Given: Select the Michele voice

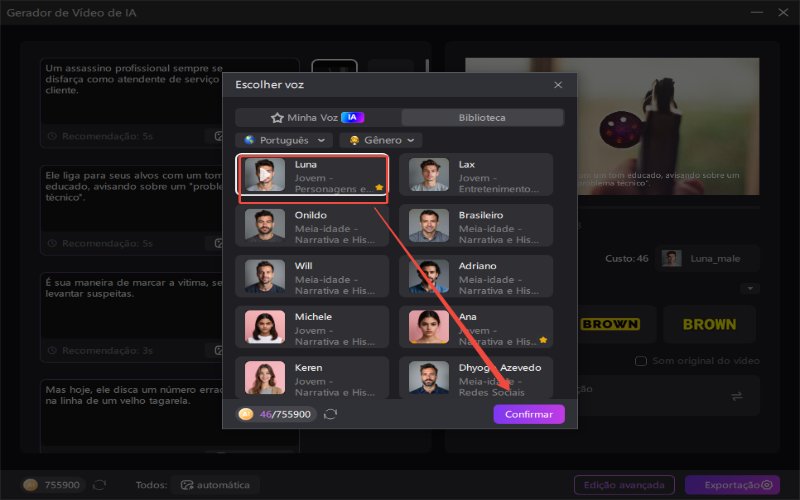Looking at the screenshot, I should (x=312, y=327).
